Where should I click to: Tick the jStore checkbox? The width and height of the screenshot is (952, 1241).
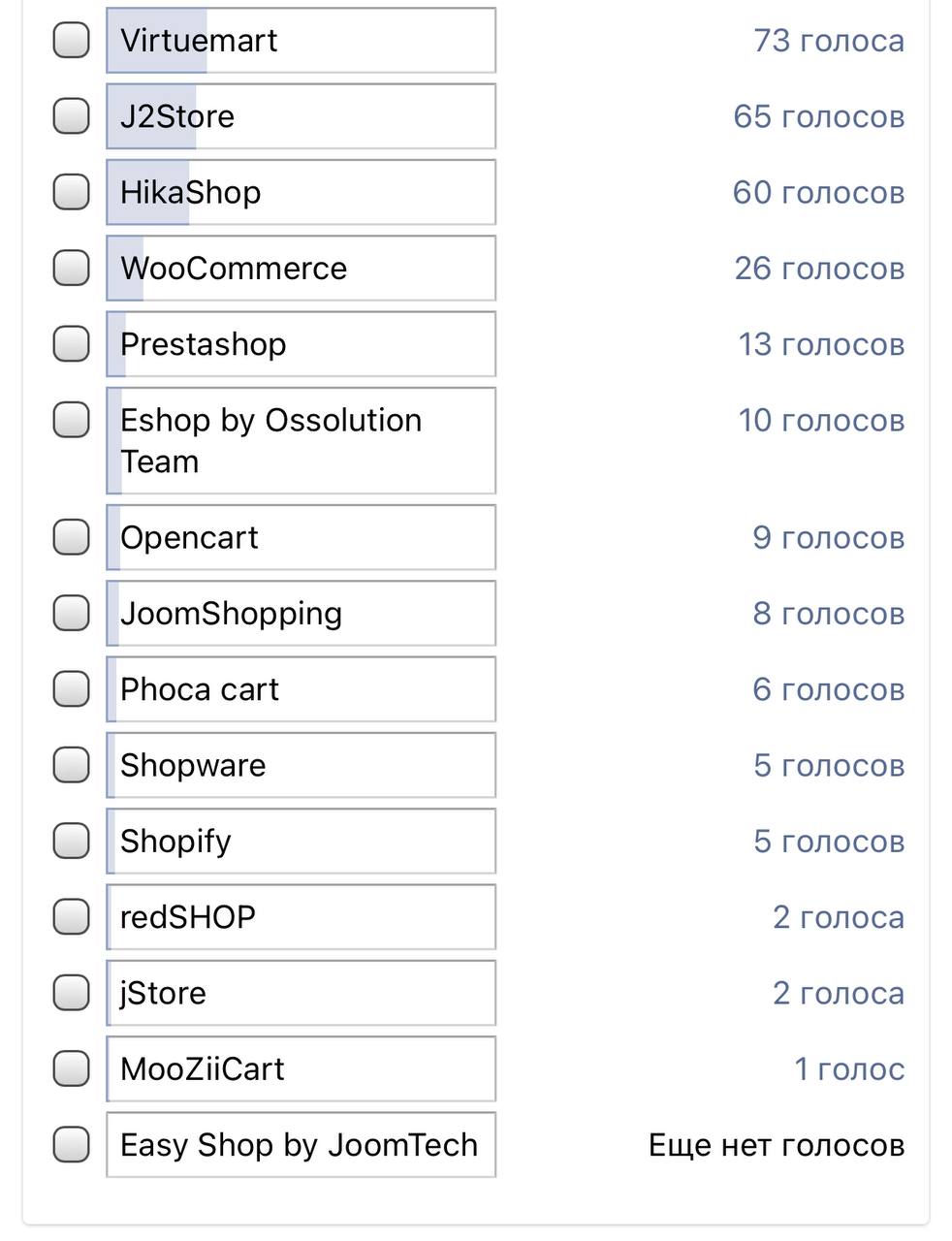click(71, 993)
